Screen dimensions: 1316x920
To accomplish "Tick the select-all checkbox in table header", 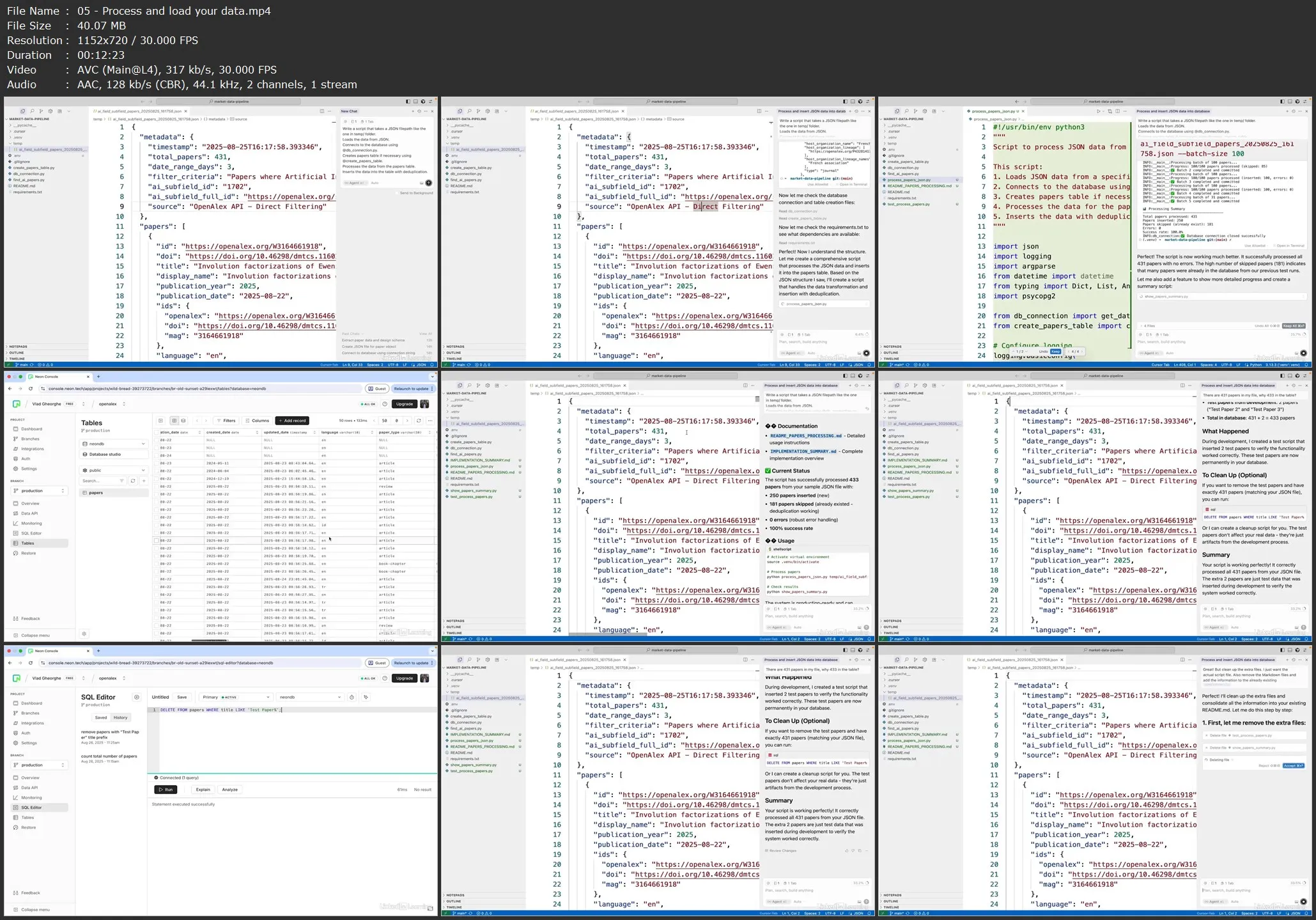I will pyautogui.click(x=156, y=432).
